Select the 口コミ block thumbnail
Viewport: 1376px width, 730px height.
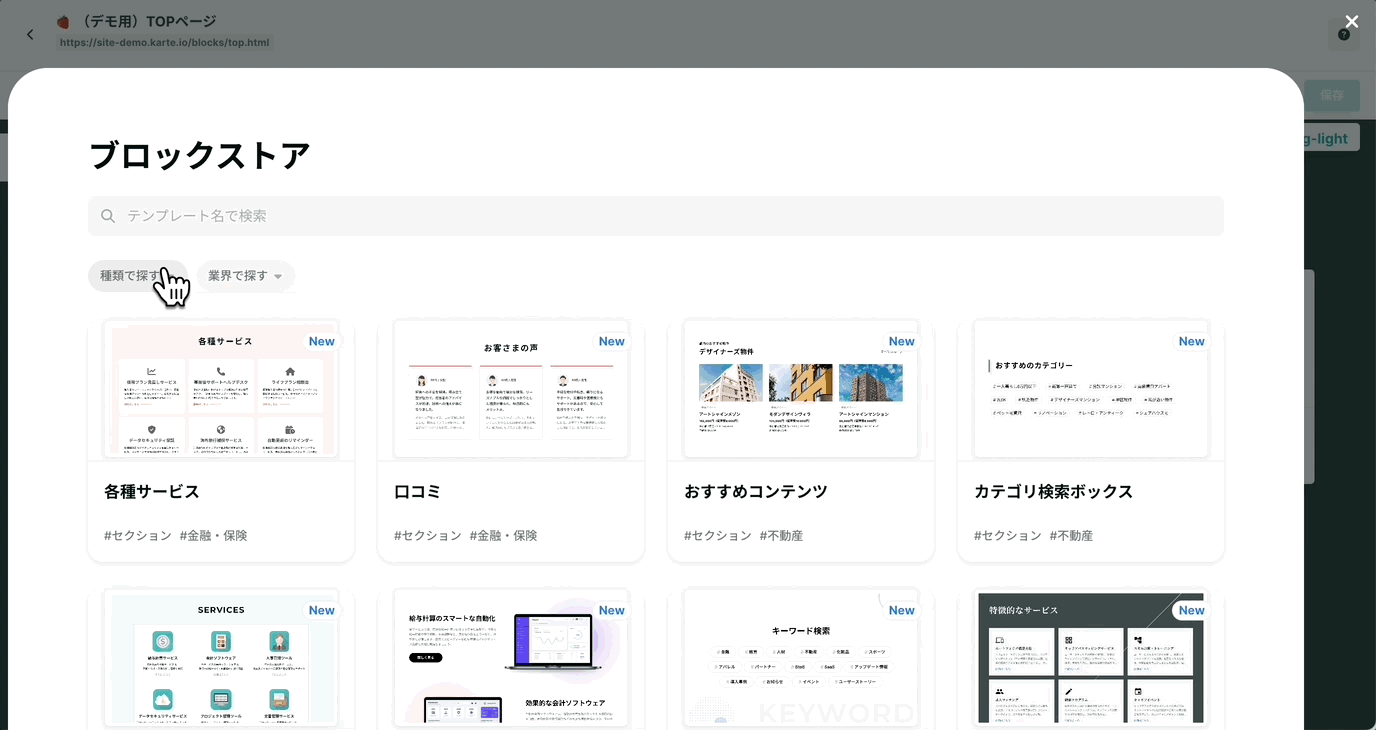pos(511,390)
